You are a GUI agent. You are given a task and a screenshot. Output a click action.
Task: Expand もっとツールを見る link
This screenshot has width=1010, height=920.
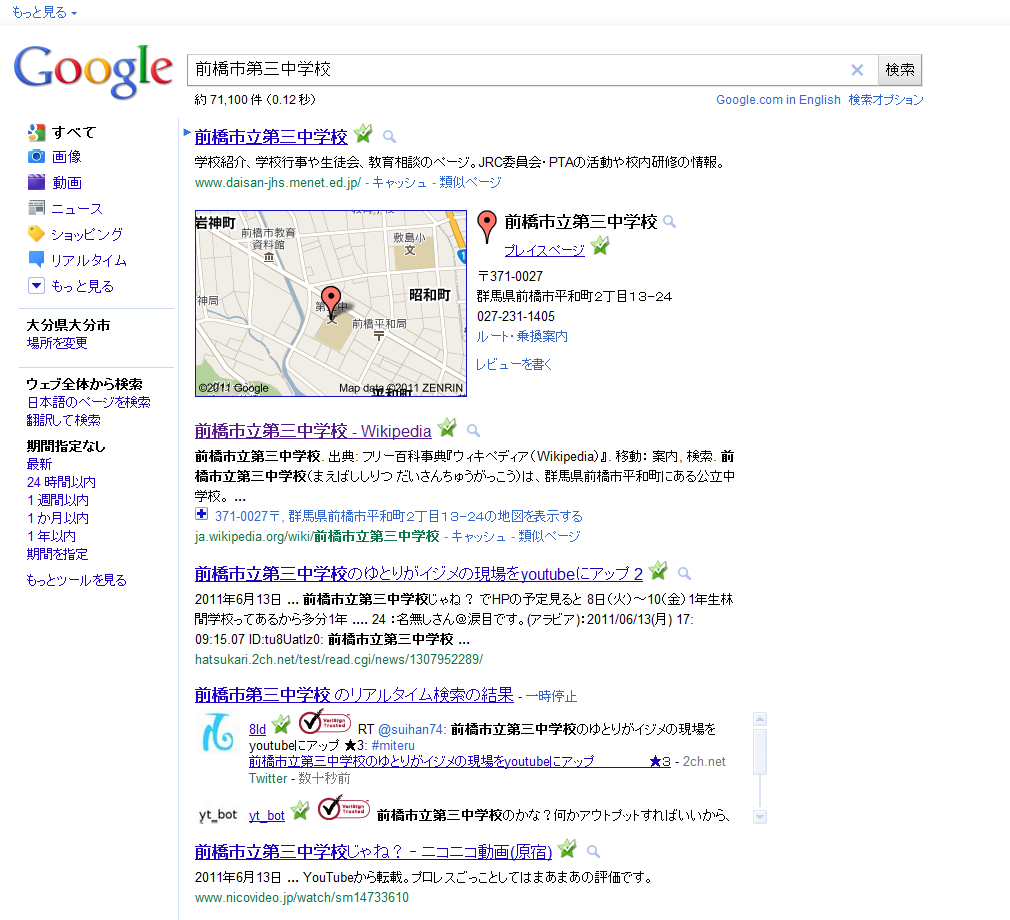[x=76, y=580]
